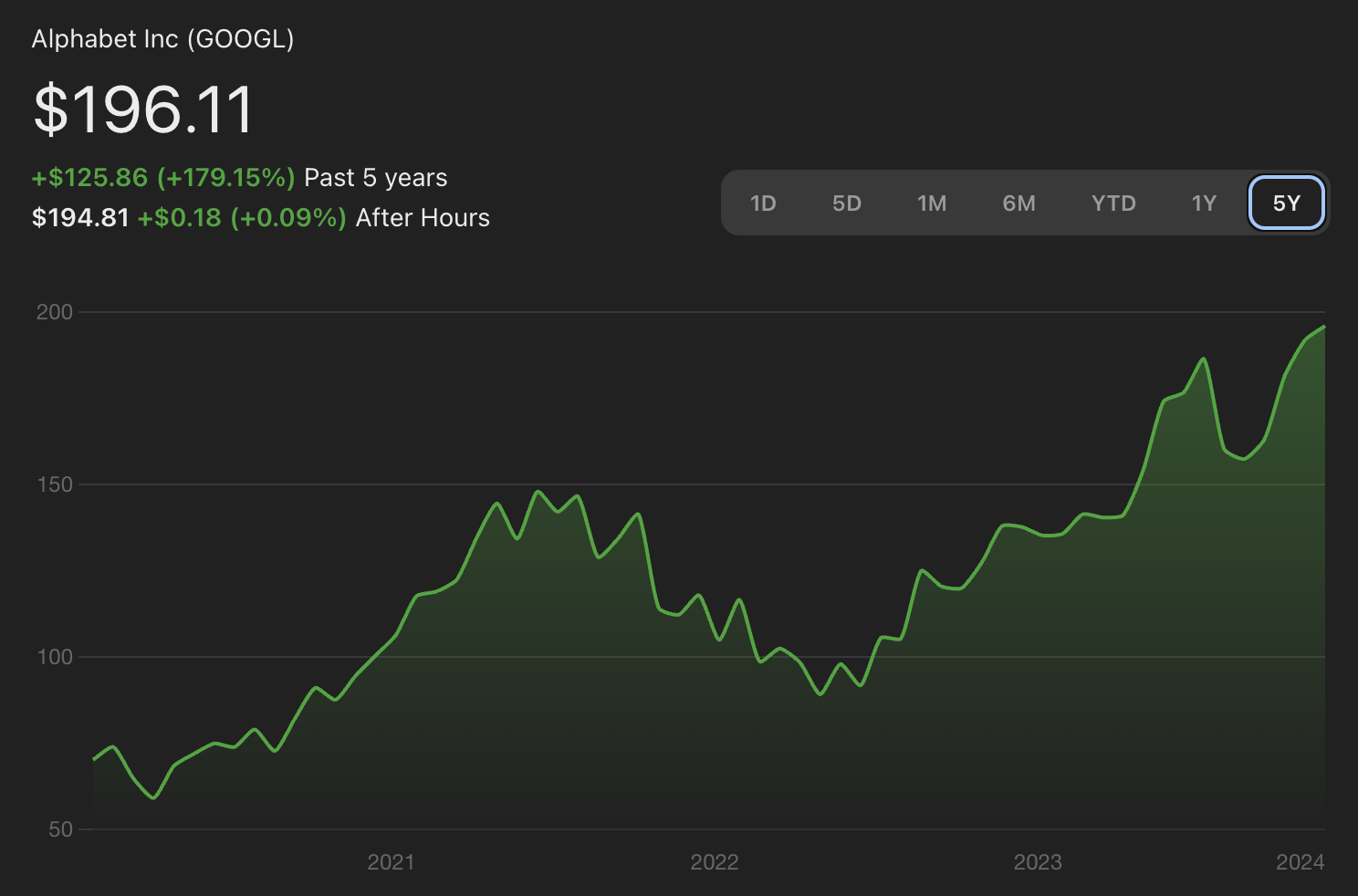Select the YTD range tab
The width and height of the screenshot is (1358, 896).
[1113, 203]
